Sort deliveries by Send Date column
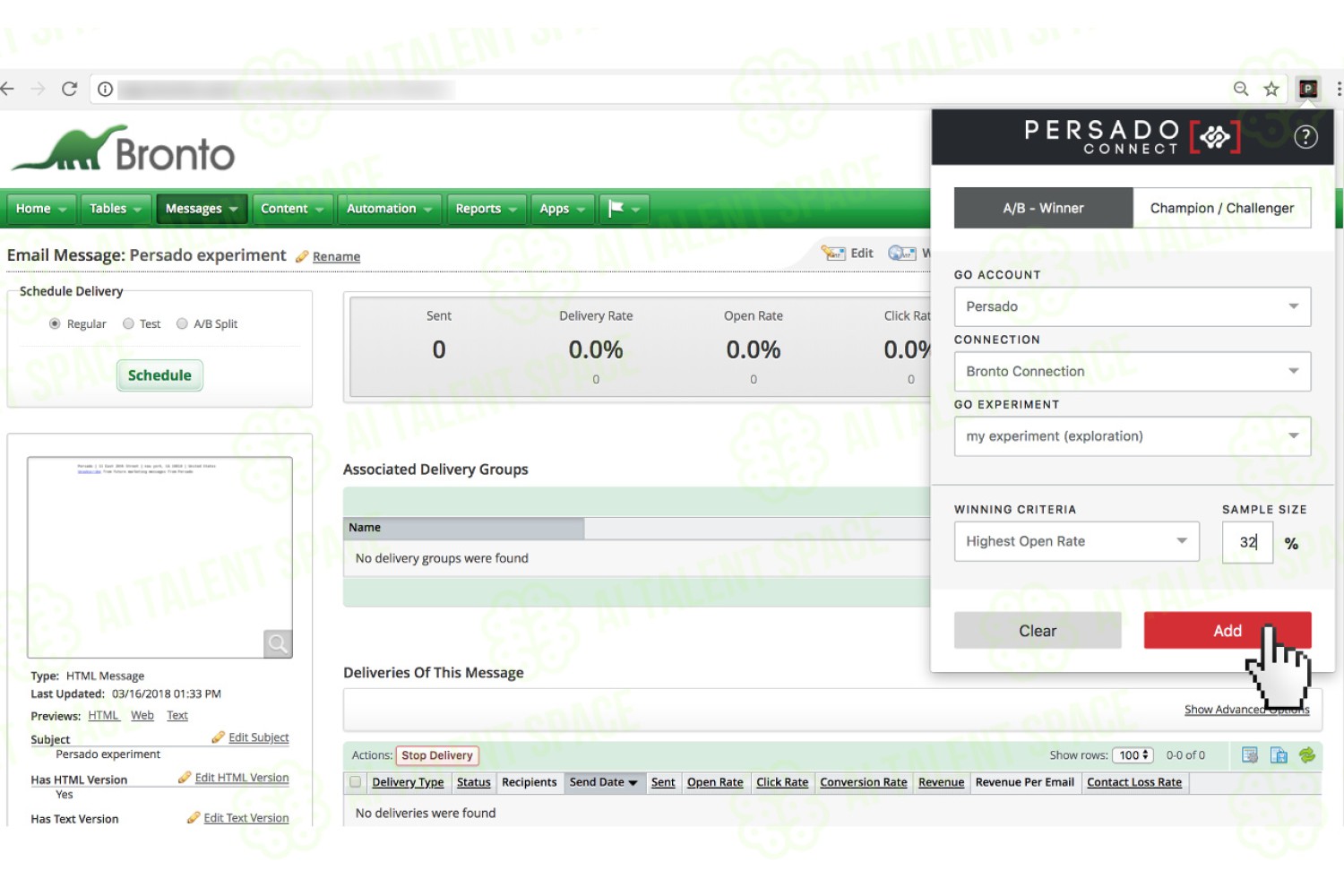Screen dimensions: 1344x896 tap(603, 782)
